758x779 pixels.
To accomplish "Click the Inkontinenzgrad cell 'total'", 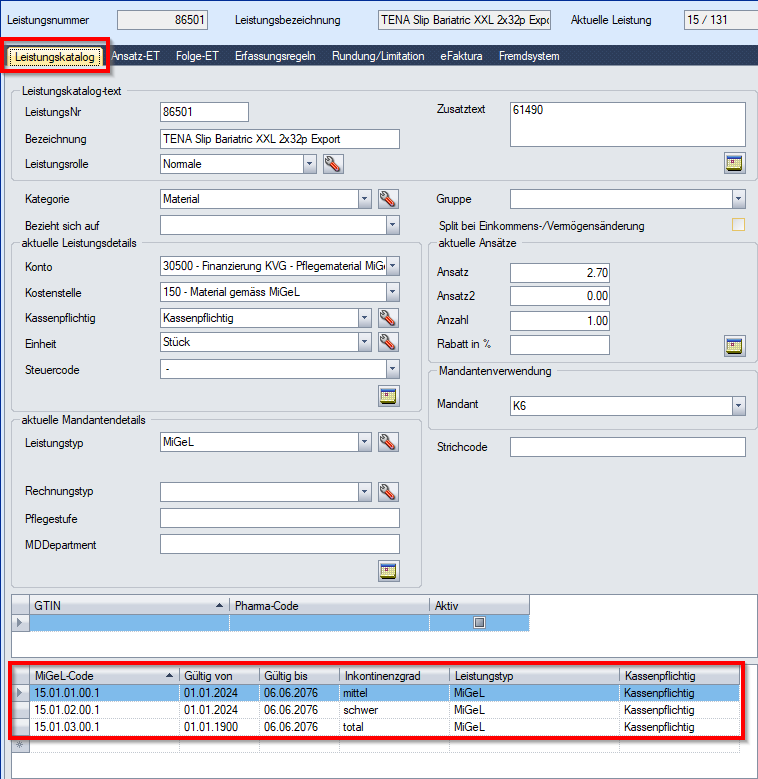I will pyautogui.click(x=394, y=727).
